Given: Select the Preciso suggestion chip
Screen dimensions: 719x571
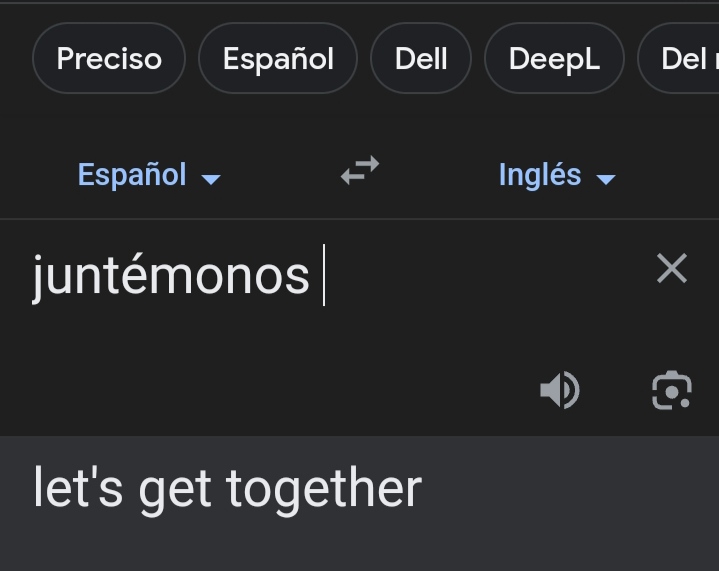Looking at the screenshot, I should click(109, 58).
